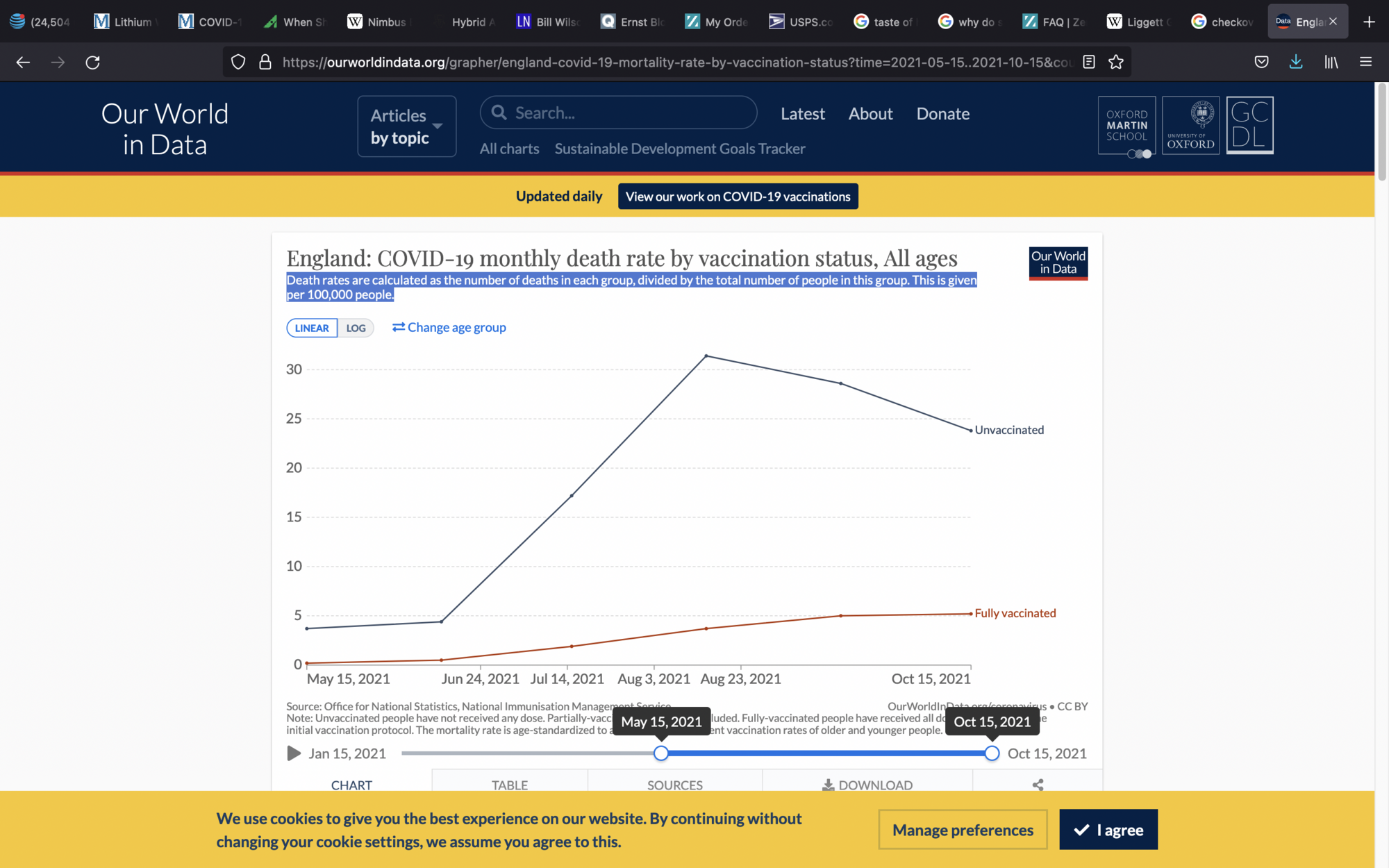Click the share icon in chart footer

1038,785
